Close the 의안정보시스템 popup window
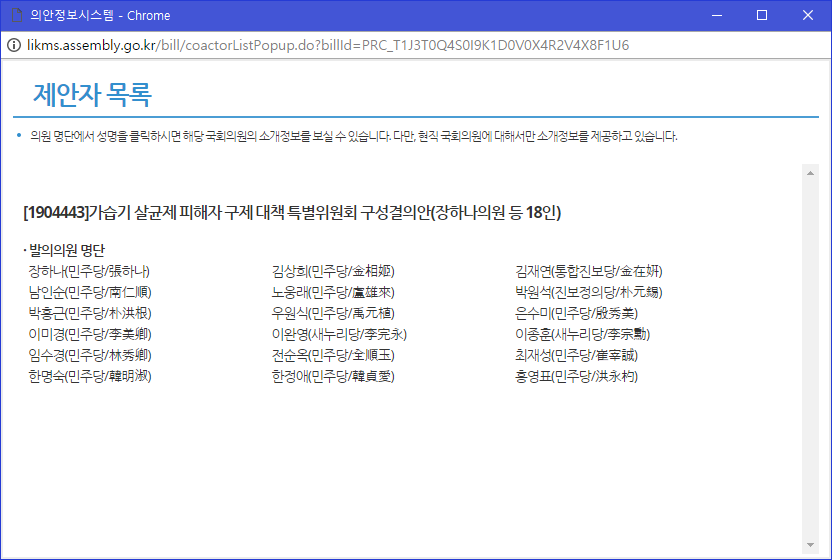832x560 pixels. [x=808, y=15]
